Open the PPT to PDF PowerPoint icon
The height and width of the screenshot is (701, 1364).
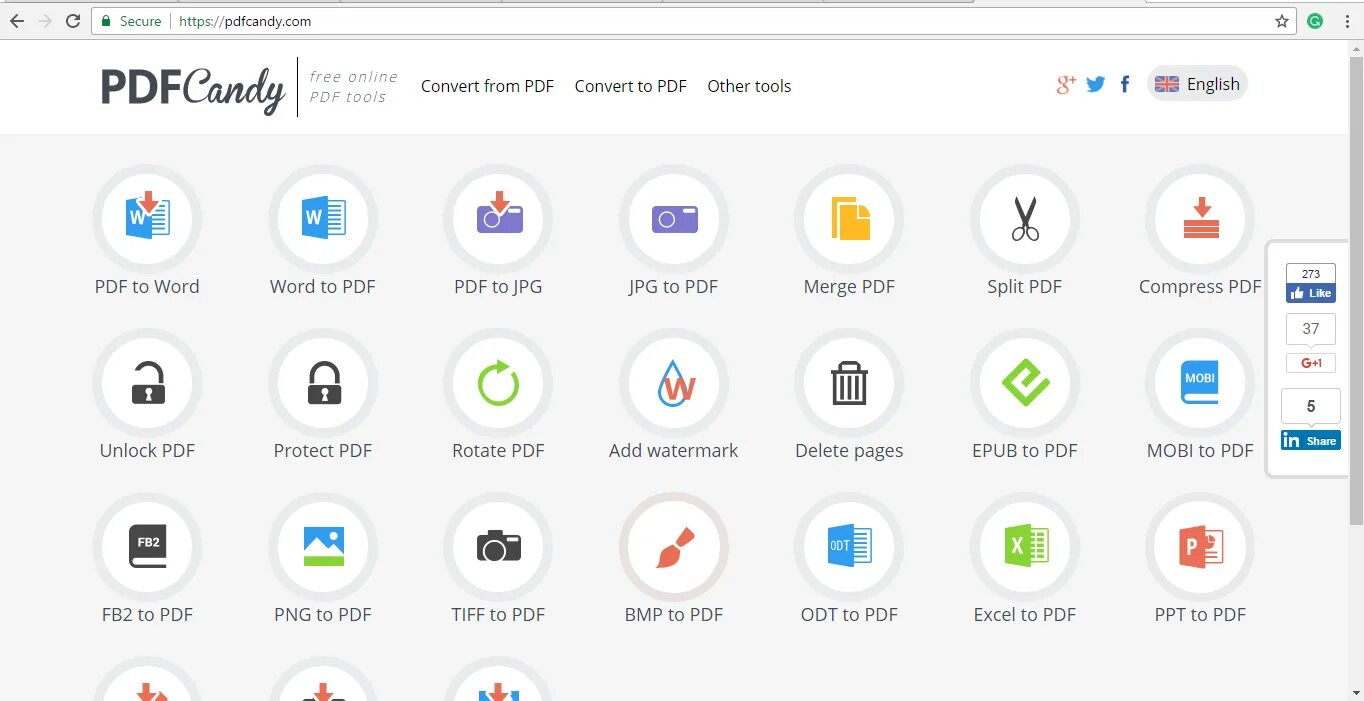[1200, 547]
